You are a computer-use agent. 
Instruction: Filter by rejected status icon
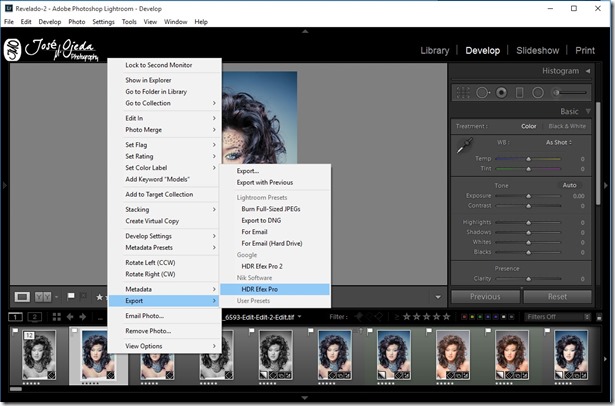[378, 317]
